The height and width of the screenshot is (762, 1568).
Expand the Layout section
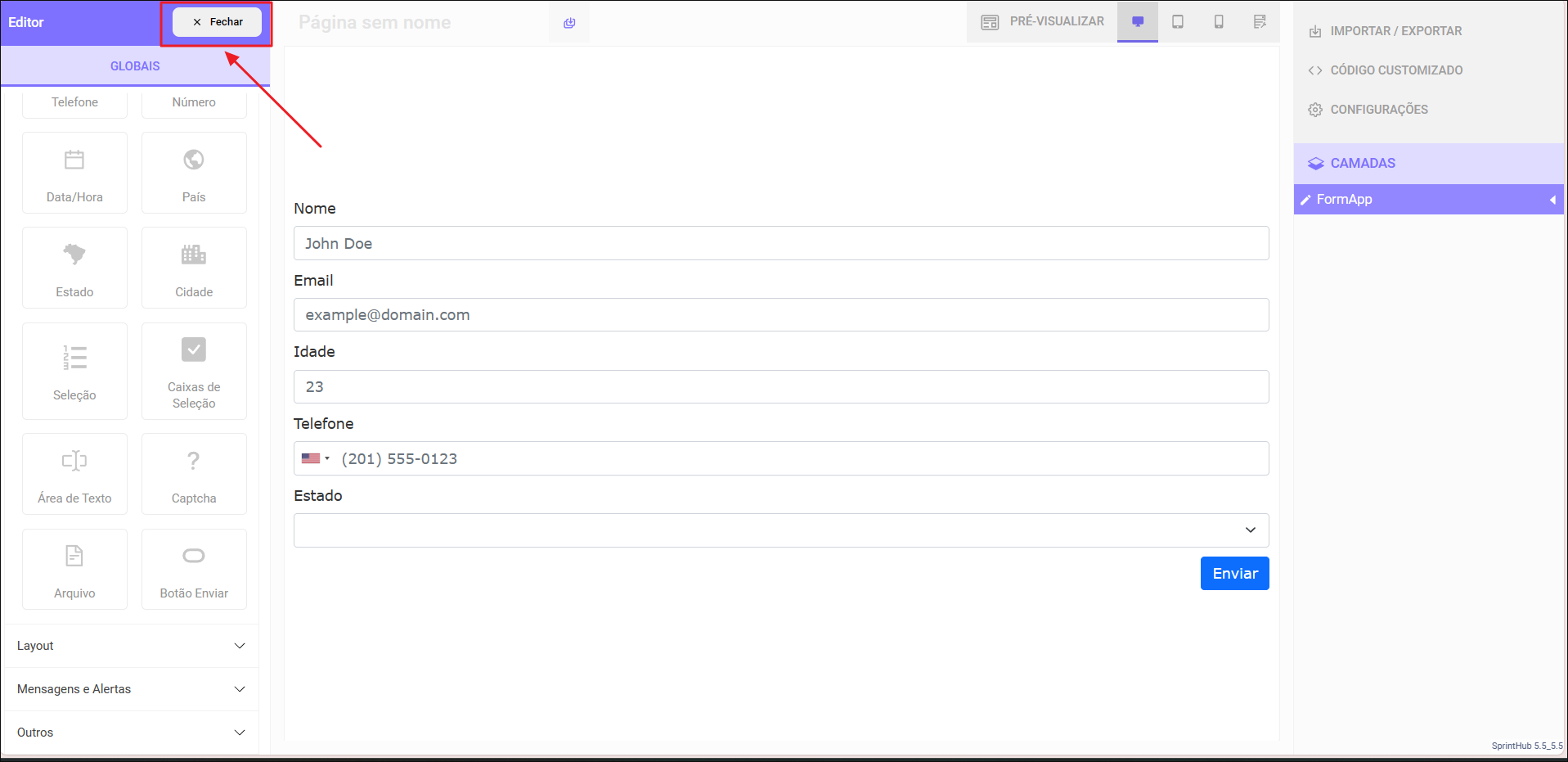(x=131, y=646)
